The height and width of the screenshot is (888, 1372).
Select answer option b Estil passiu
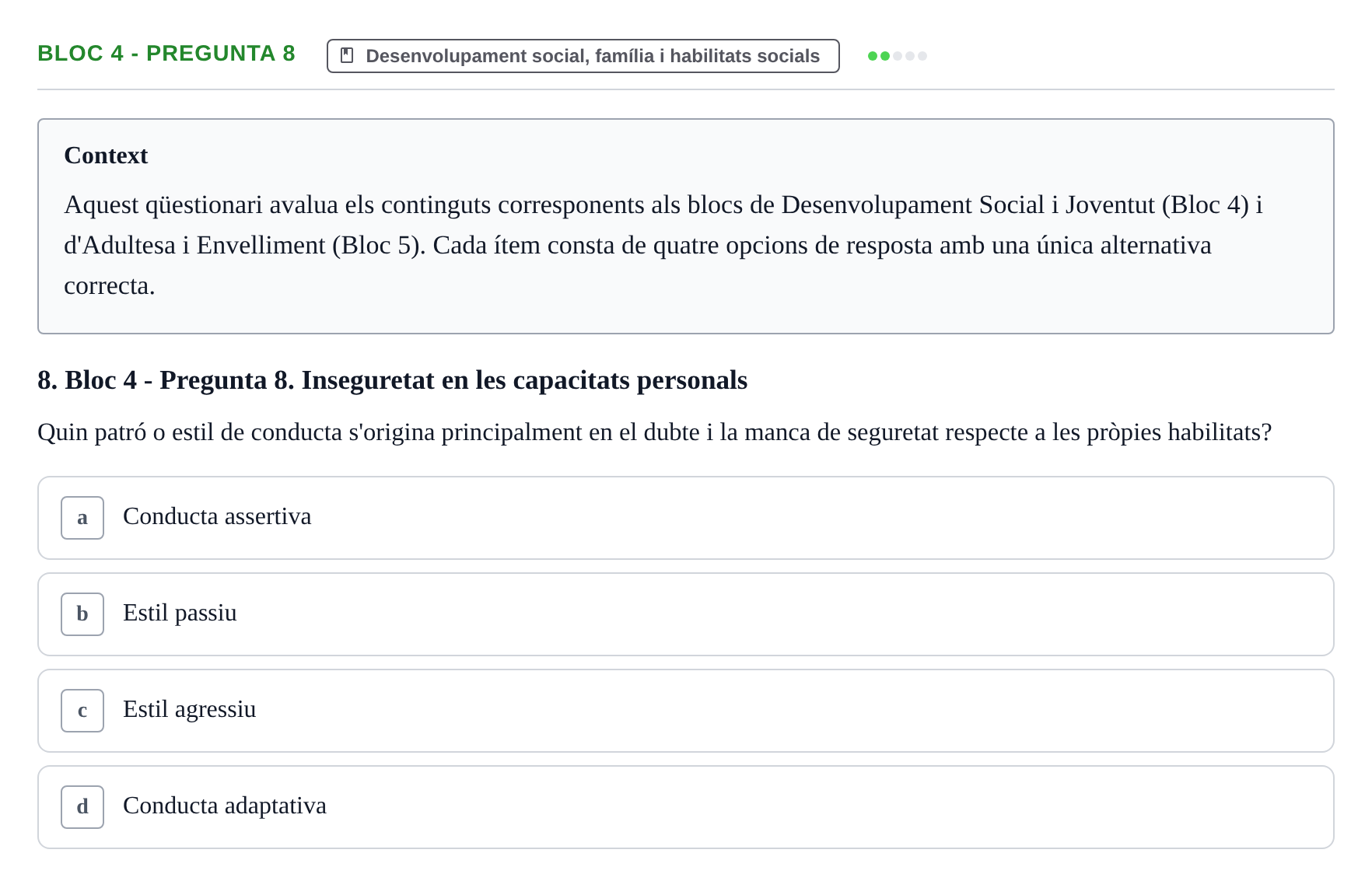(685, 614)
